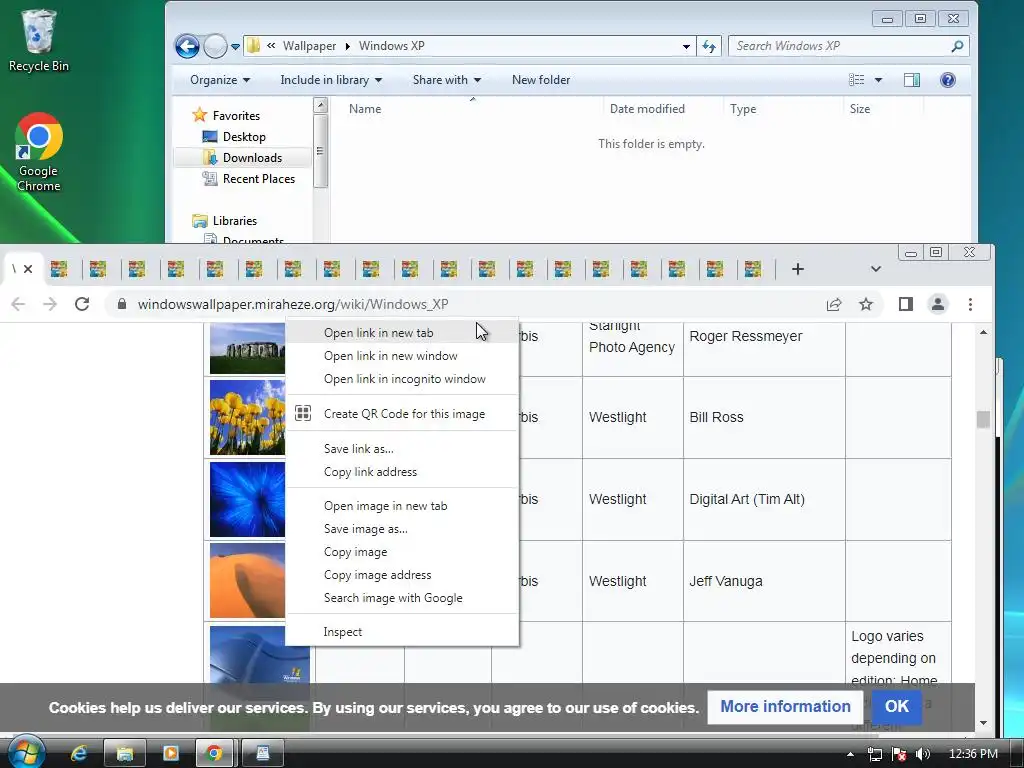This screenshot has width=1024, height=768.
Task: Click New folder in Explorer toolbar
Action: click(x=541, y=80)
